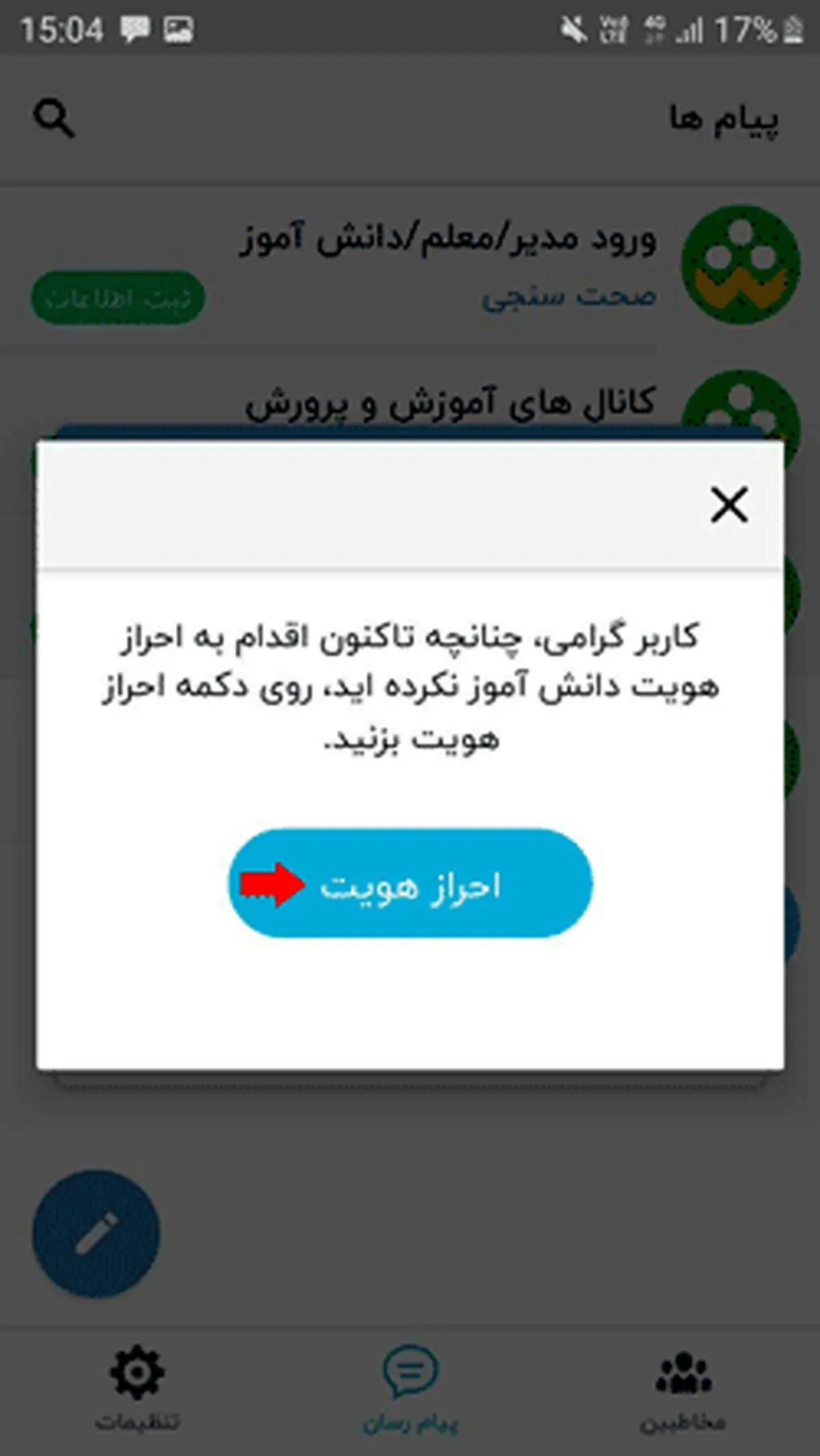Tap the first chat's green avatar
This screenshot has width=820, height=1456.
tap(741, 264)
